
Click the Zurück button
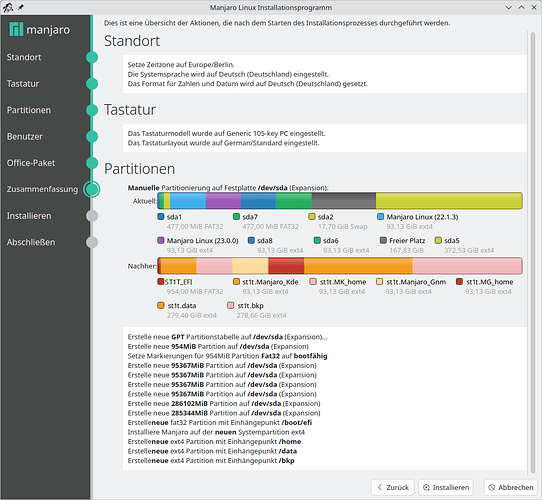393,487
